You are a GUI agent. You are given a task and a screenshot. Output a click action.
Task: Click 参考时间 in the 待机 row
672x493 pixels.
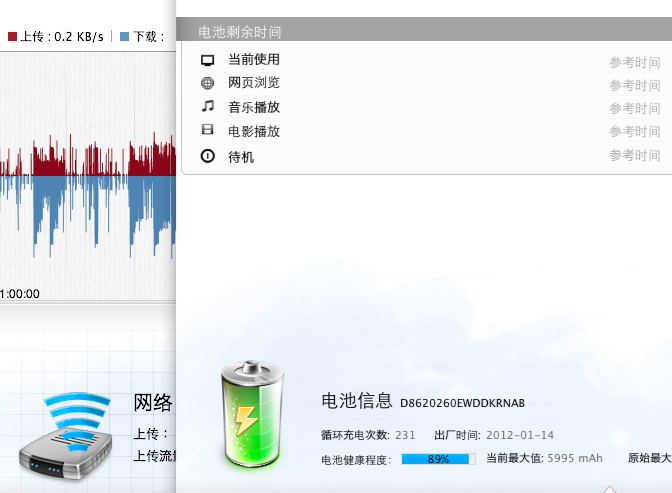click(635, 155)
